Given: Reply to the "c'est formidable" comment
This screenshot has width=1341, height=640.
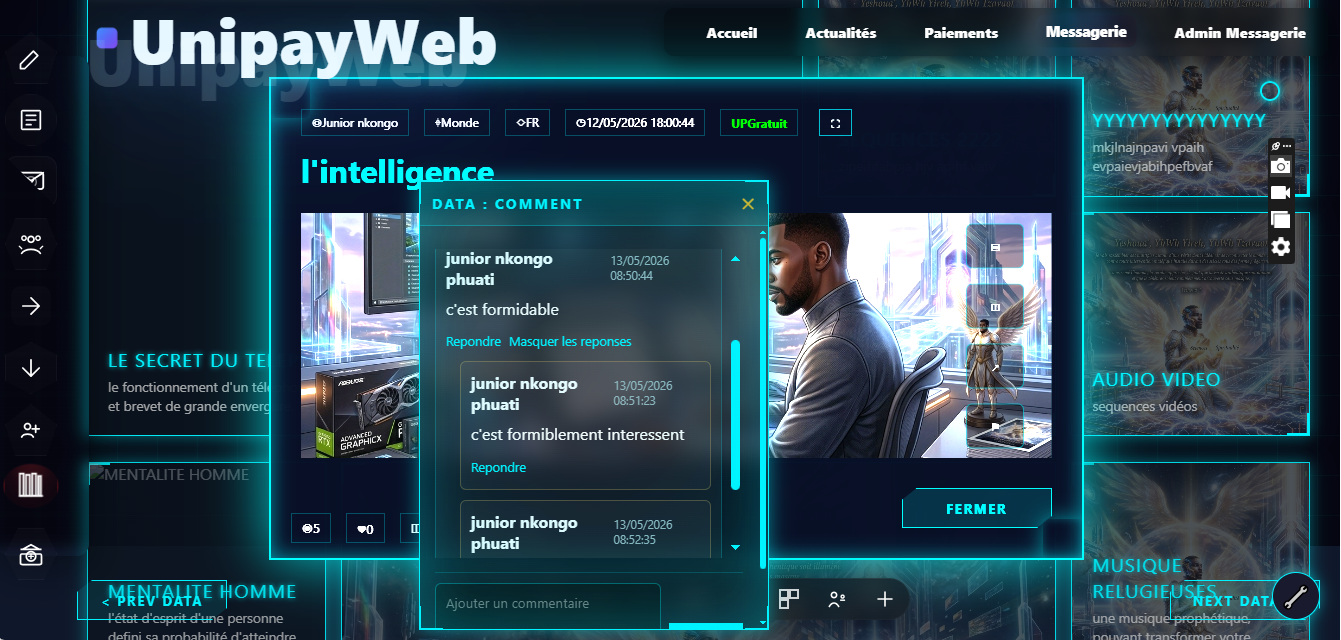Looking at the screenshot, I should 473,342.
